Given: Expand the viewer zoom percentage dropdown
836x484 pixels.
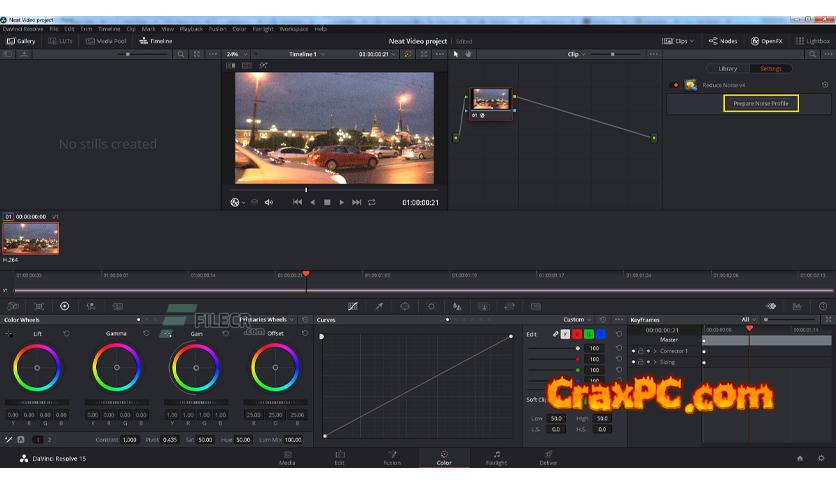Looking at the screenshot, I should (235, 54).
